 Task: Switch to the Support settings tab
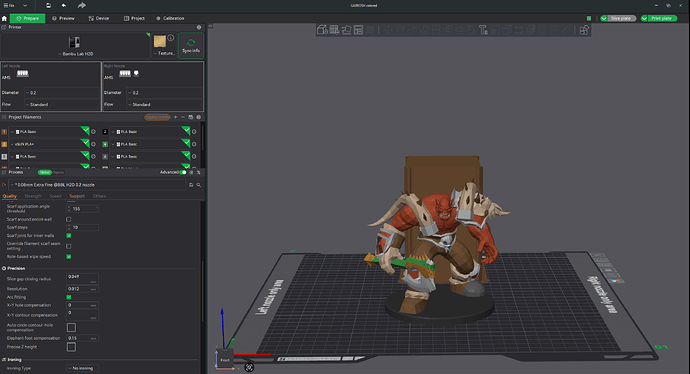(x=77, y=196)
